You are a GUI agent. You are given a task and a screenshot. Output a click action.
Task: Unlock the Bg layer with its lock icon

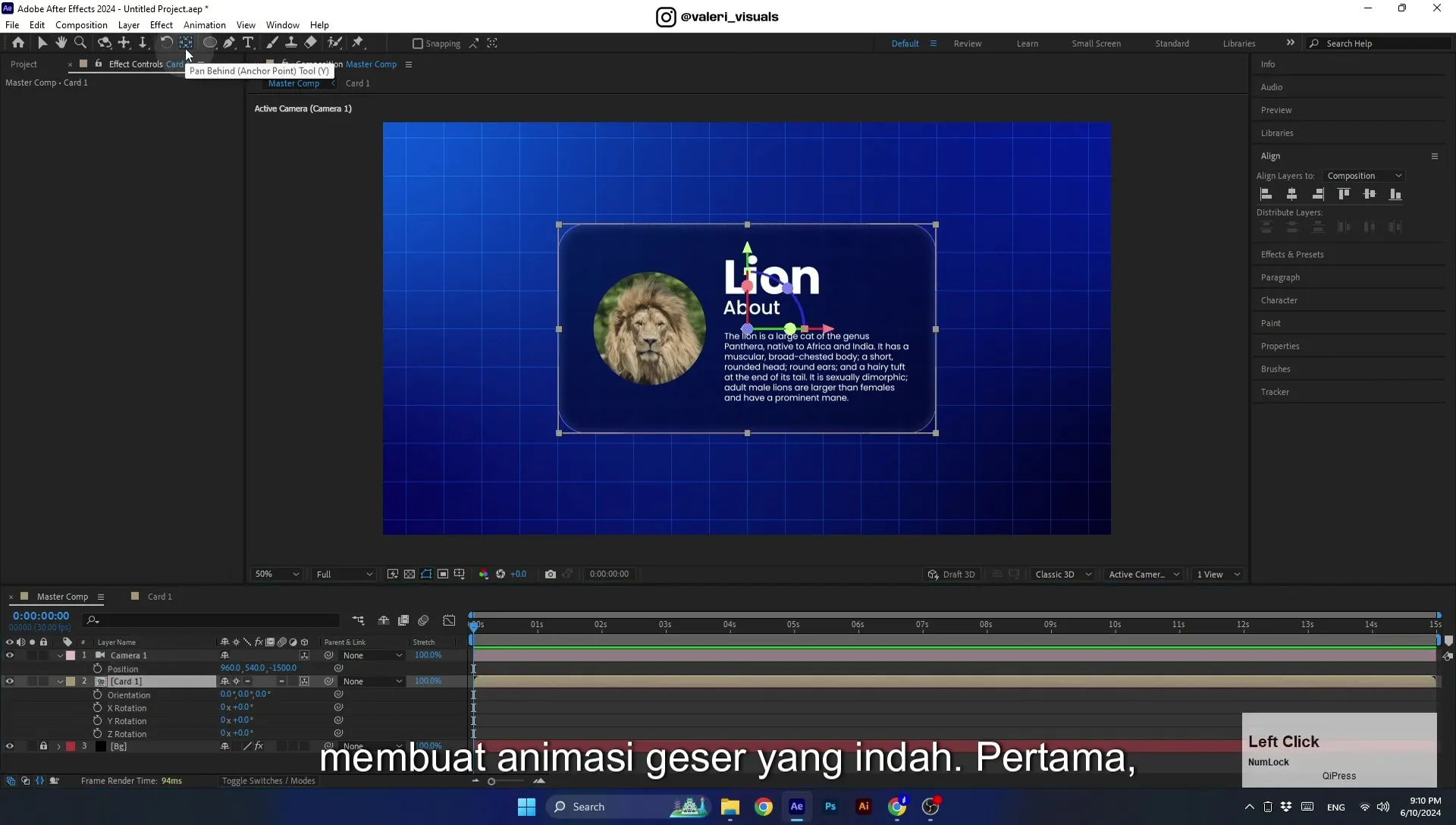(43, 746)
